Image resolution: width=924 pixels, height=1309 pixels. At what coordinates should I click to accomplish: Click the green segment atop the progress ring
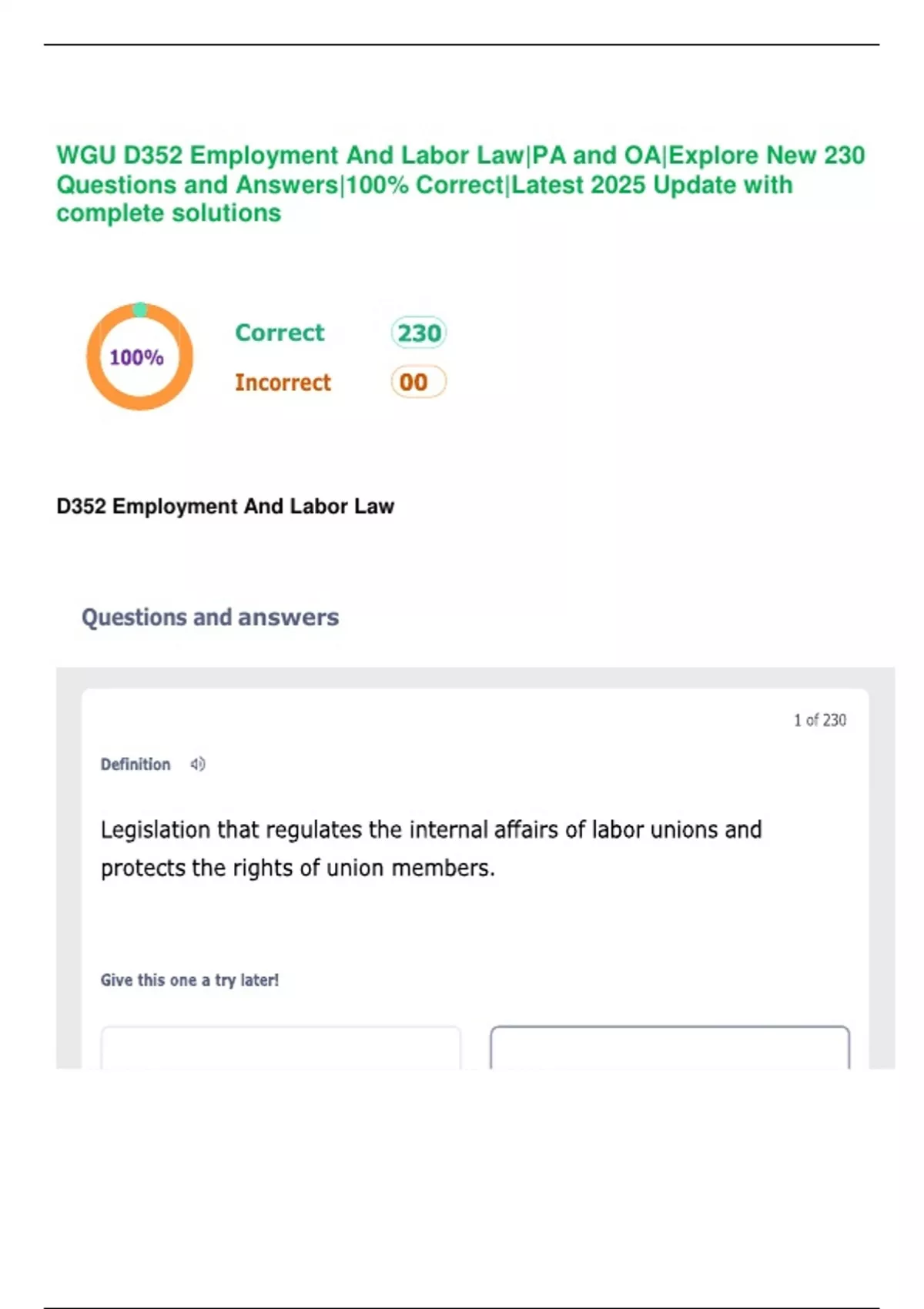tap(140, 310)
